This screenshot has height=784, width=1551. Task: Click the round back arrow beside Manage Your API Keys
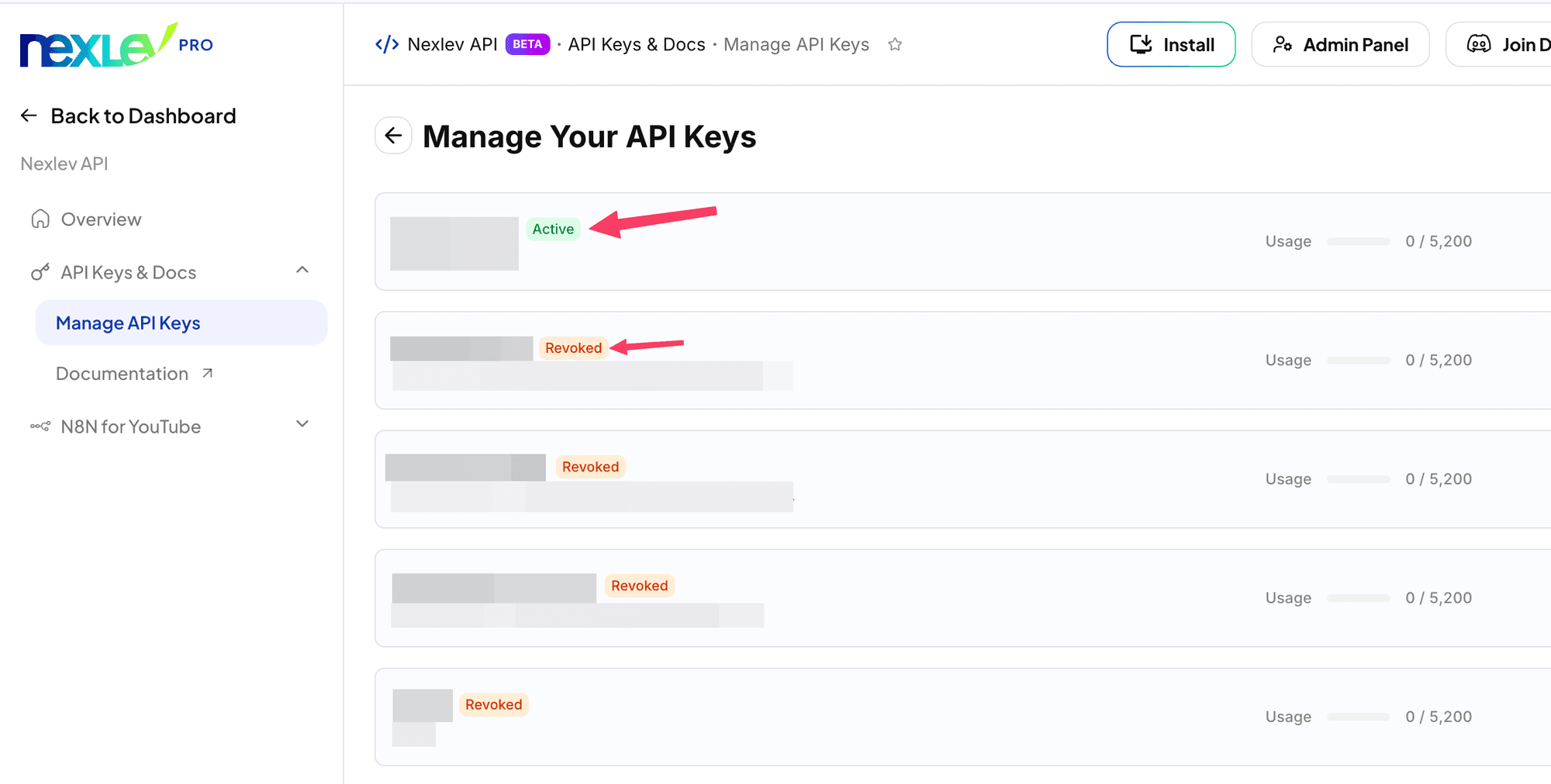tap(393, 136)
